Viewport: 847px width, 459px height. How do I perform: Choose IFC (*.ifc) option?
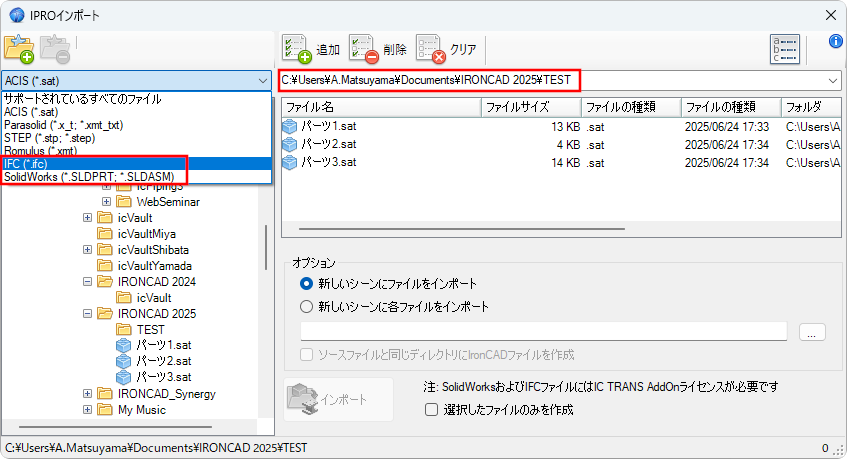[x=137, y=164]
